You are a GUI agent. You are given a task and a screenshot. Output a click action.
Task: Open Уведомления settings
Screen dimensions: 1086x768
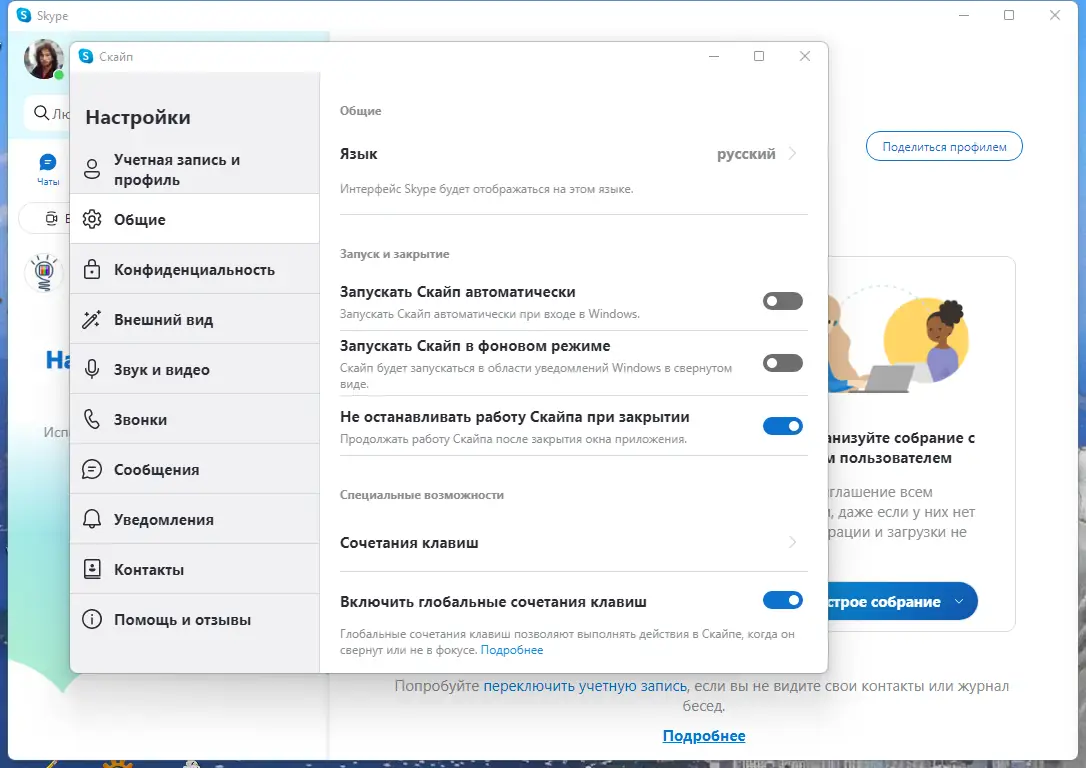[195, 519]
